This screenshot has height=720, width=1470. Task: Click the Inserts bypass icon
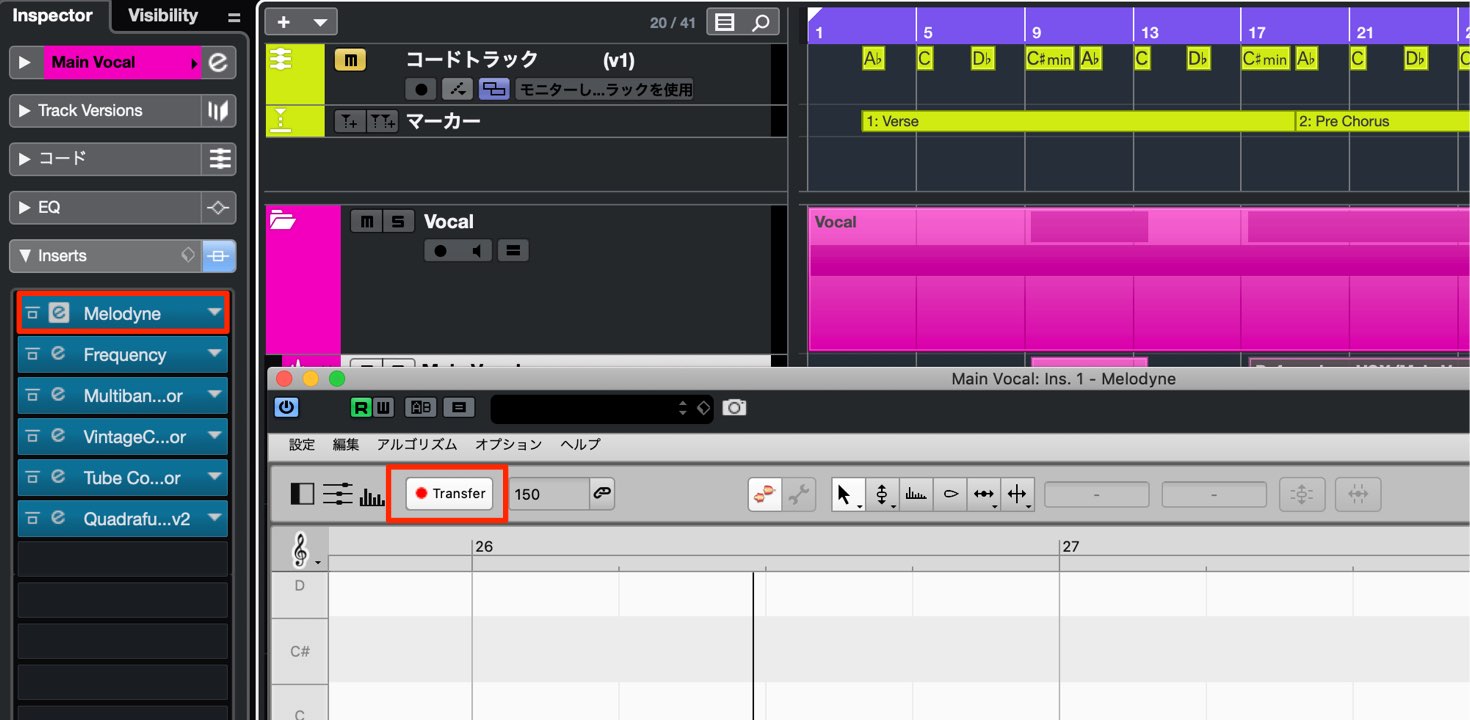(218, 256)
